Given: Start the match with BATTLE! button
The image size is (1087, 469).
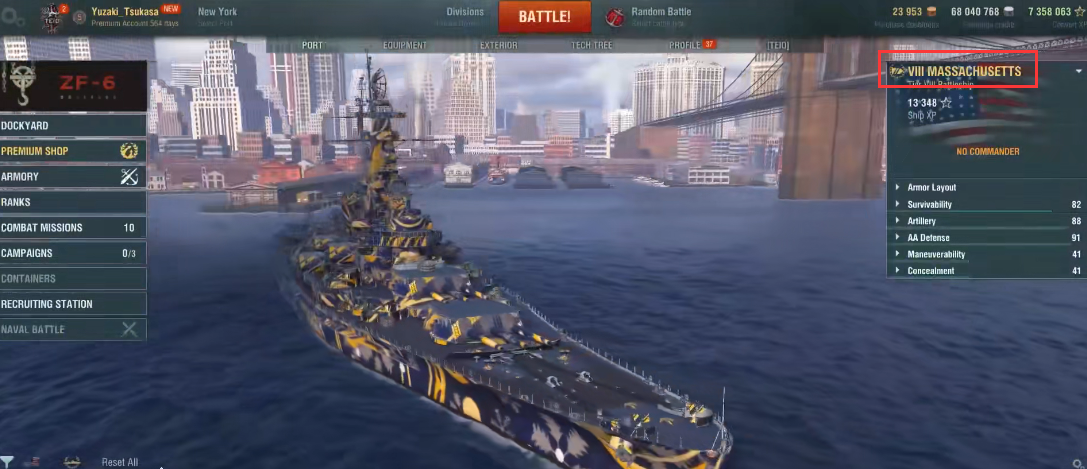Looking at the screenshot, I should tap(544, 17).
